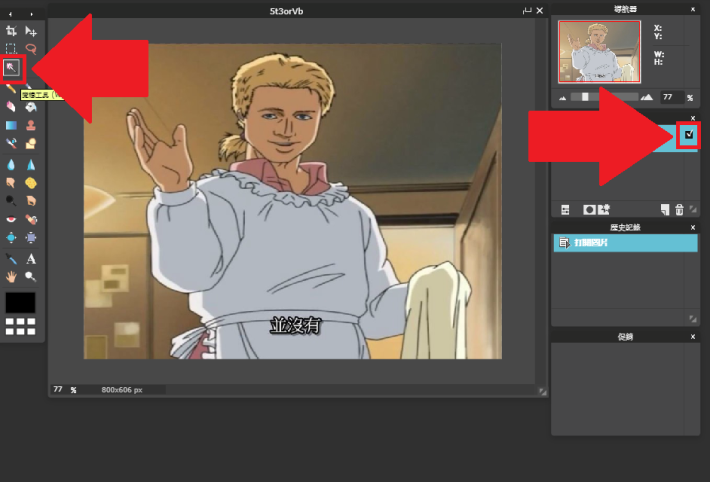Screen dimensions: 710x482
Task: Open the black foreground color swatch
Action: [x=20, y=302]
